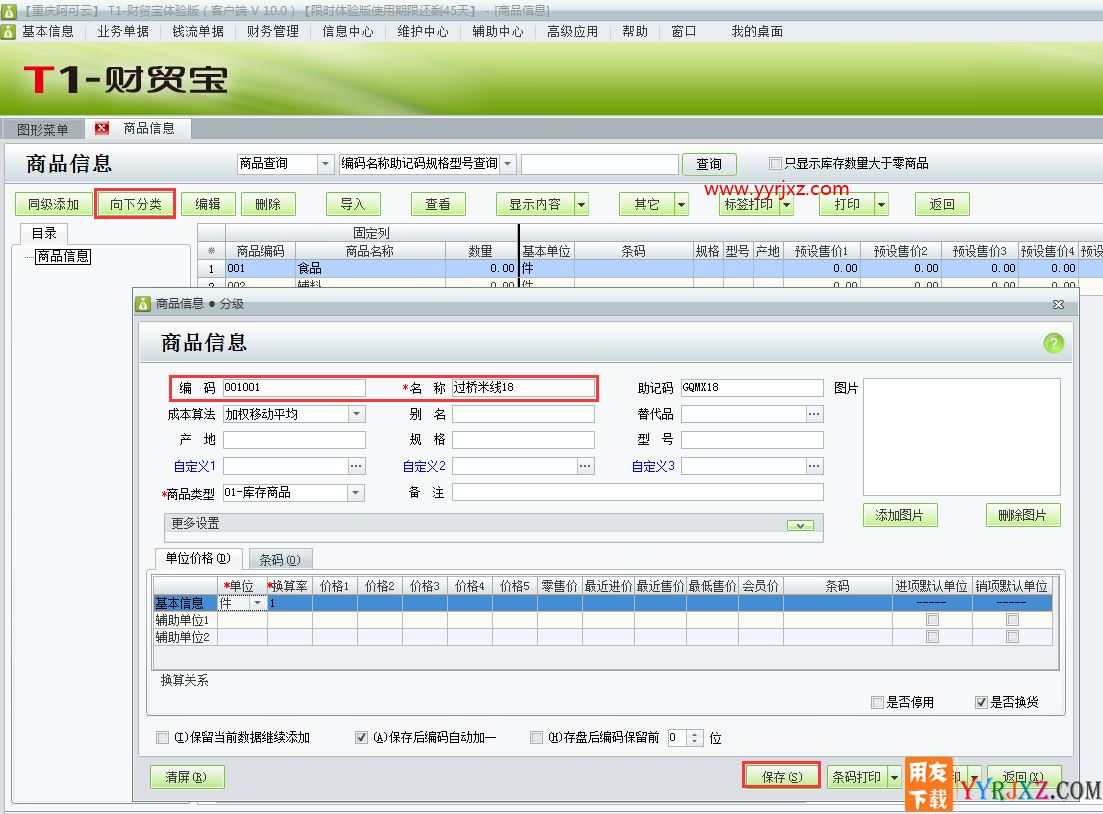Click the green help question-mark icon
Image resolution: width=1103 pixels, height=814 pixels.
pyautogui.click(x=1053, y=343)
